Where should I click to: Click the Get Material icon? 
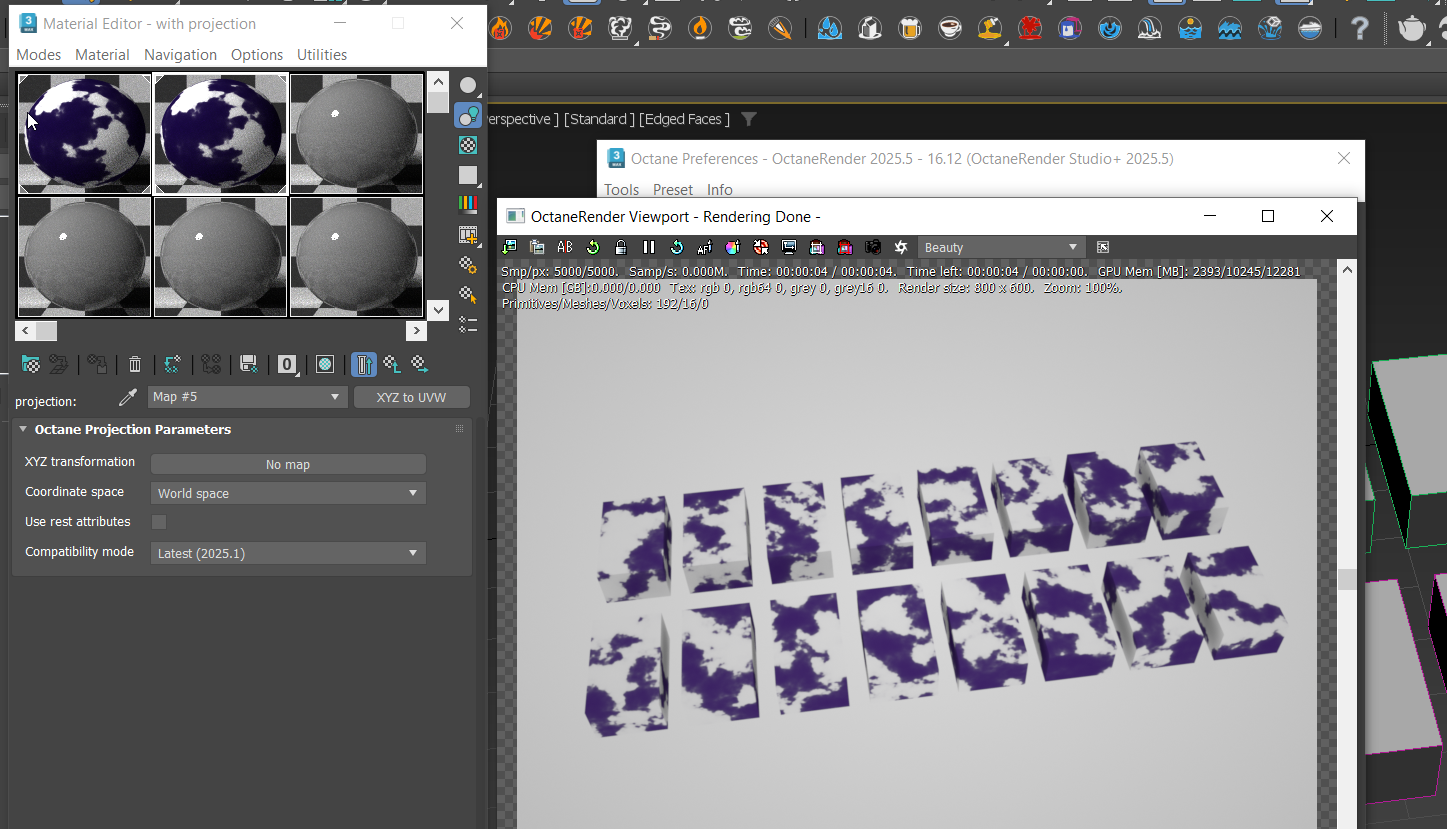[x=31, y=365]
